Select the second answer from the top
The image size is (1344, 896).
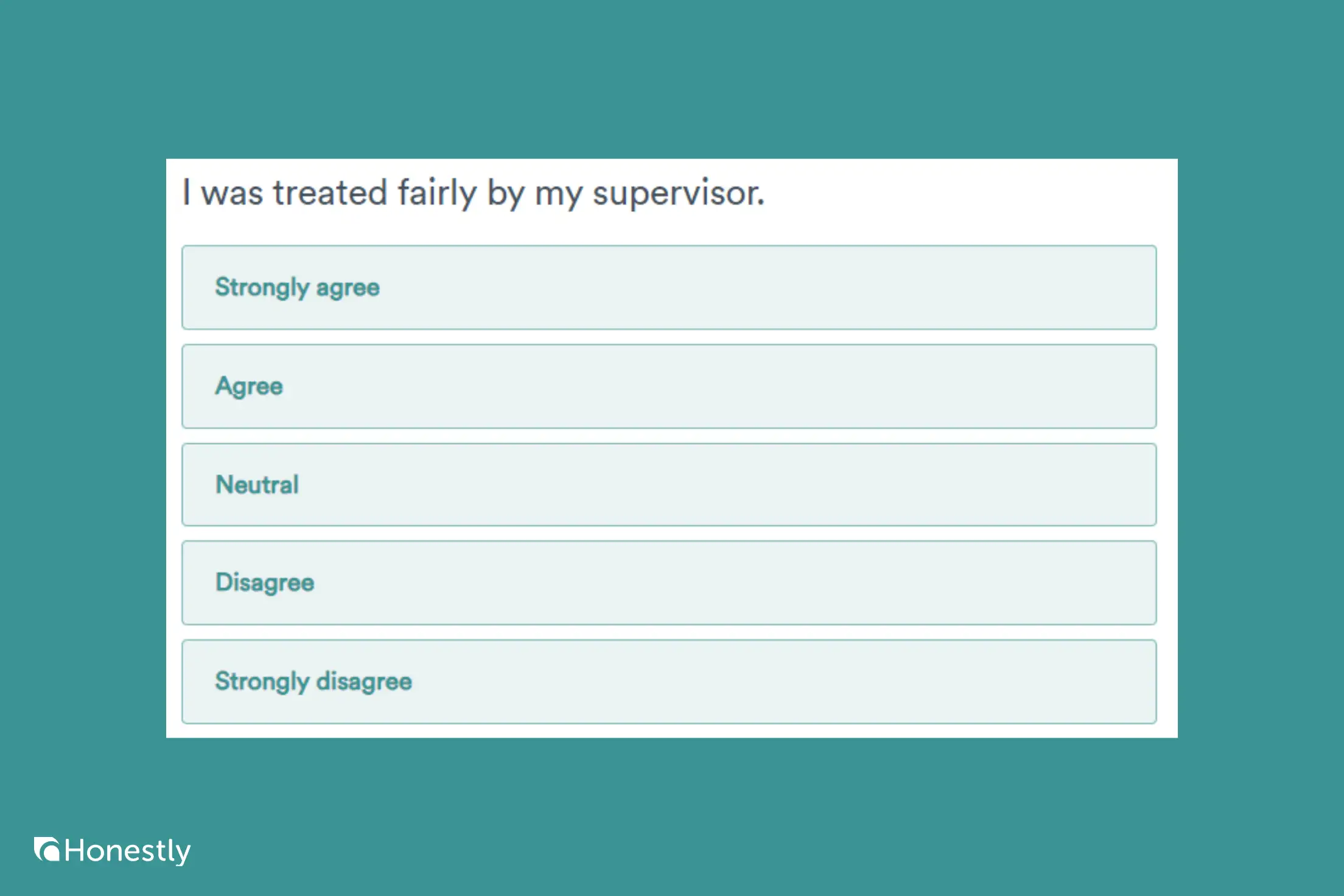tap(670, 386)
